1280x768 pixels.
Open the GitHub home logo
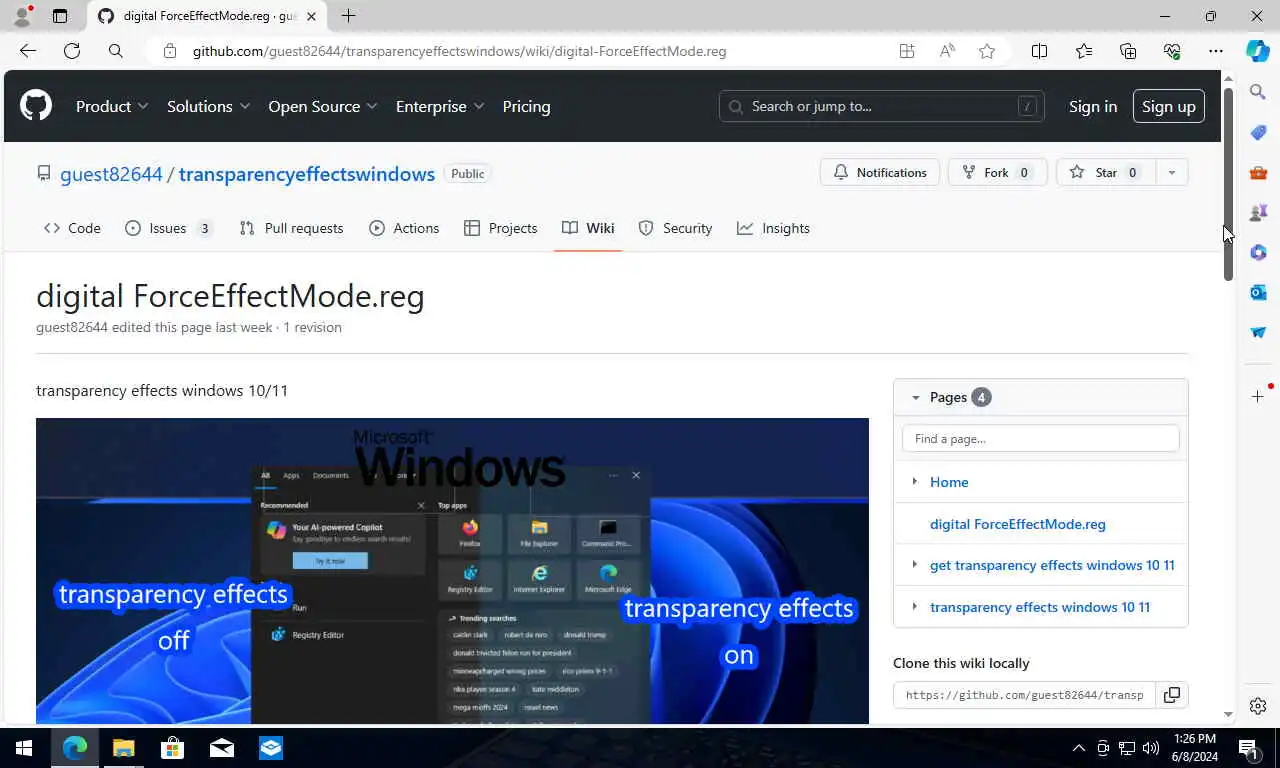[36, 106]
